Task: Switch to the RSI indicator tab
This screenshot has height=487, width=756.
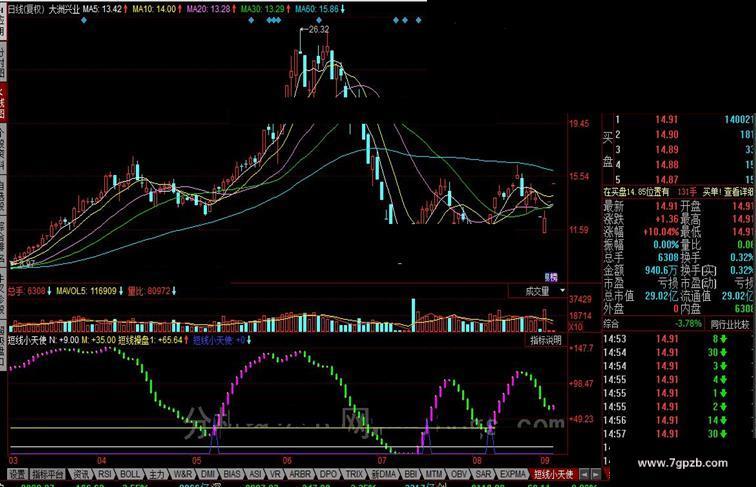Action: coord(105,474)
